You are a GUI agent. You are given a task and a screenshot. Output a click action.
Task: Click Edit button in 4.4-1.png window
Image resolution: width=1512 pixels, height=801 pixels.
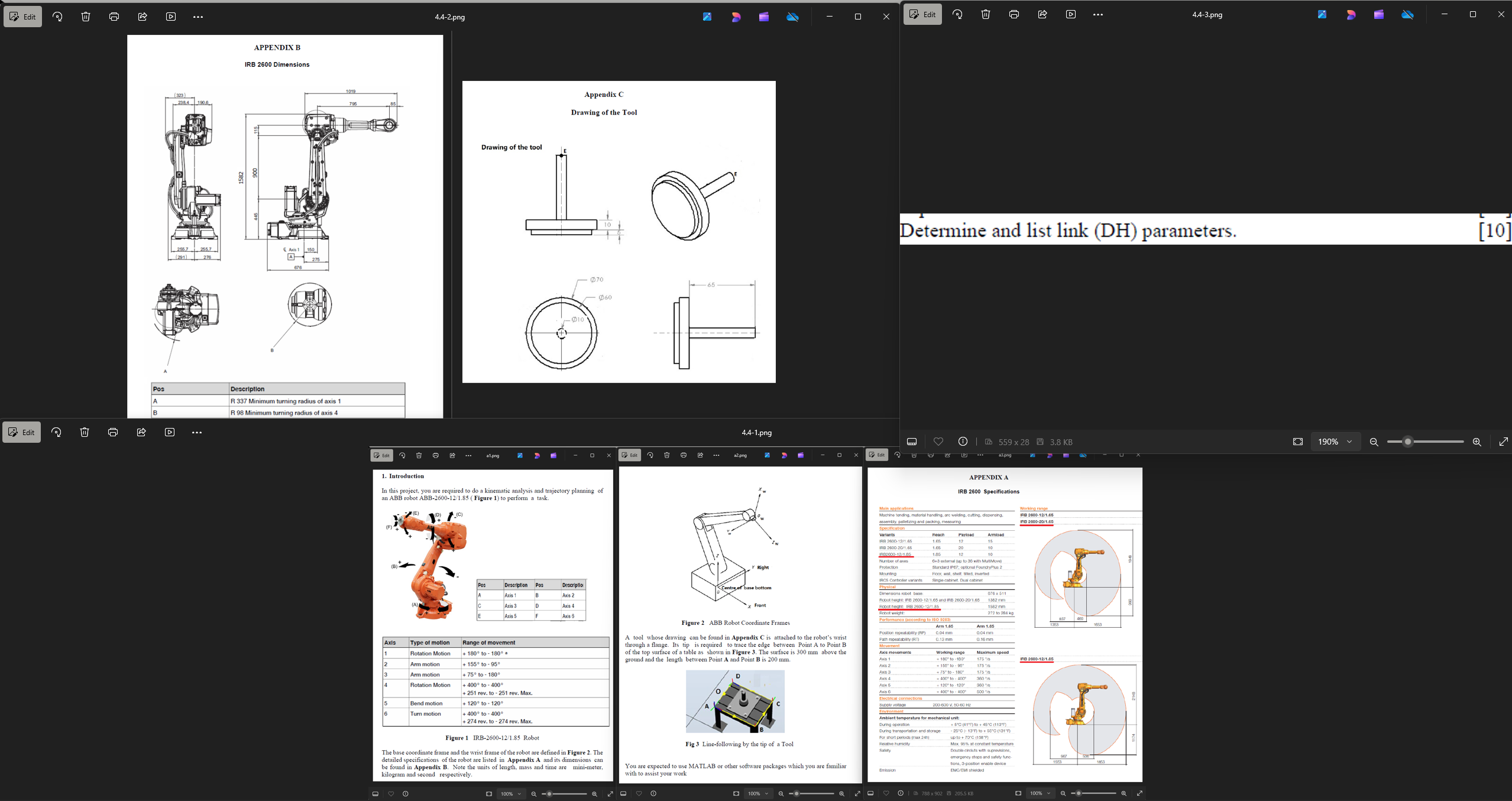point(22,432)
